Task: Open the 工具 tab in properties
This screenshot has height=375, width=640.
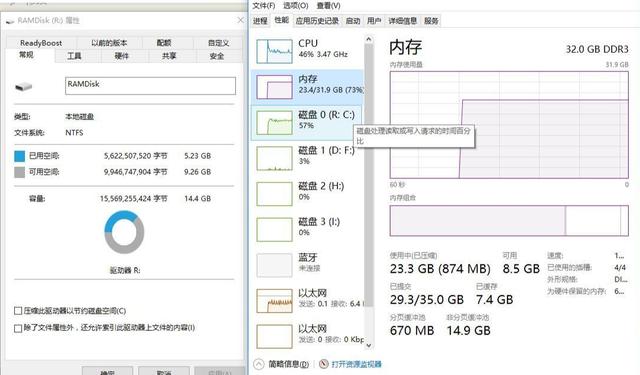Action: coord(74,56)
